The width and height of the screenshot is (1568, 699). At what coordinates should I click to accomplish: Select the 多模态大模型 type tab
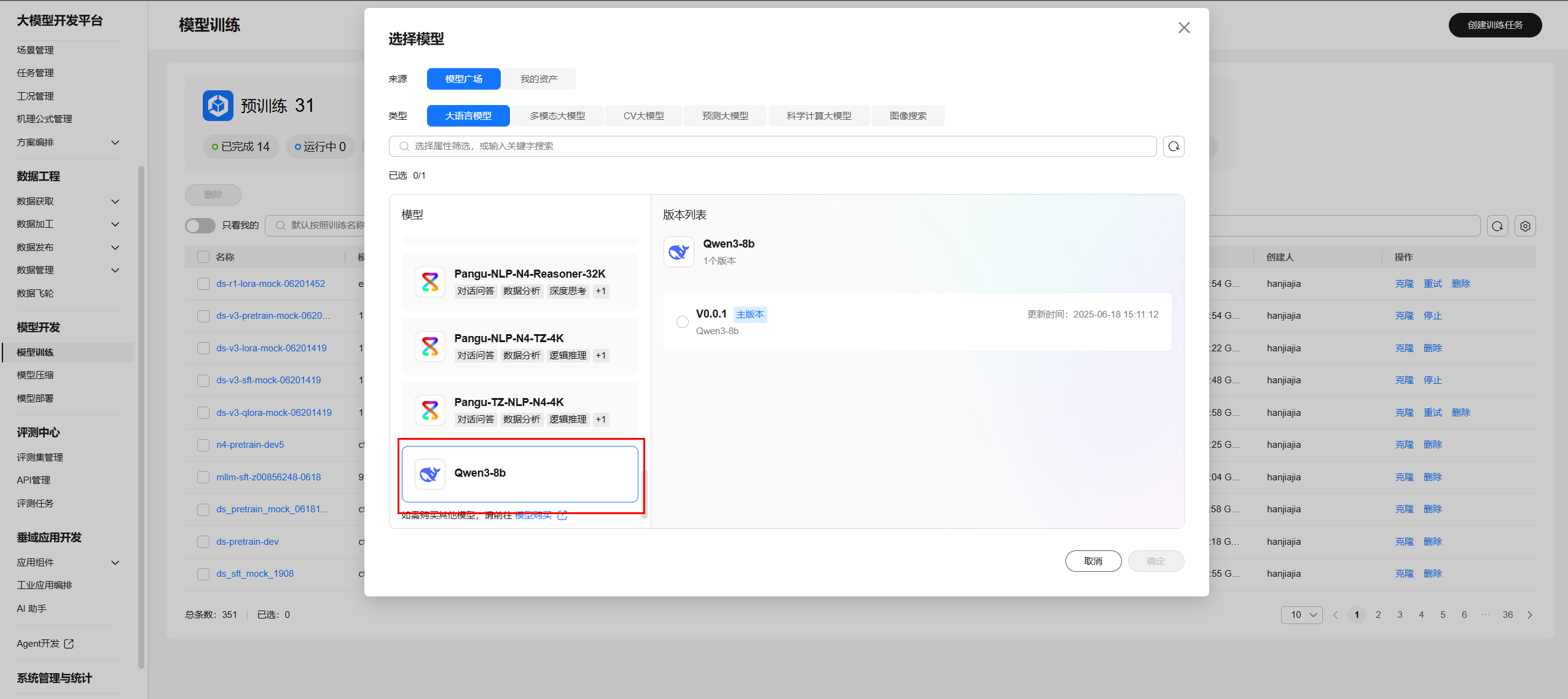(557, 116)
